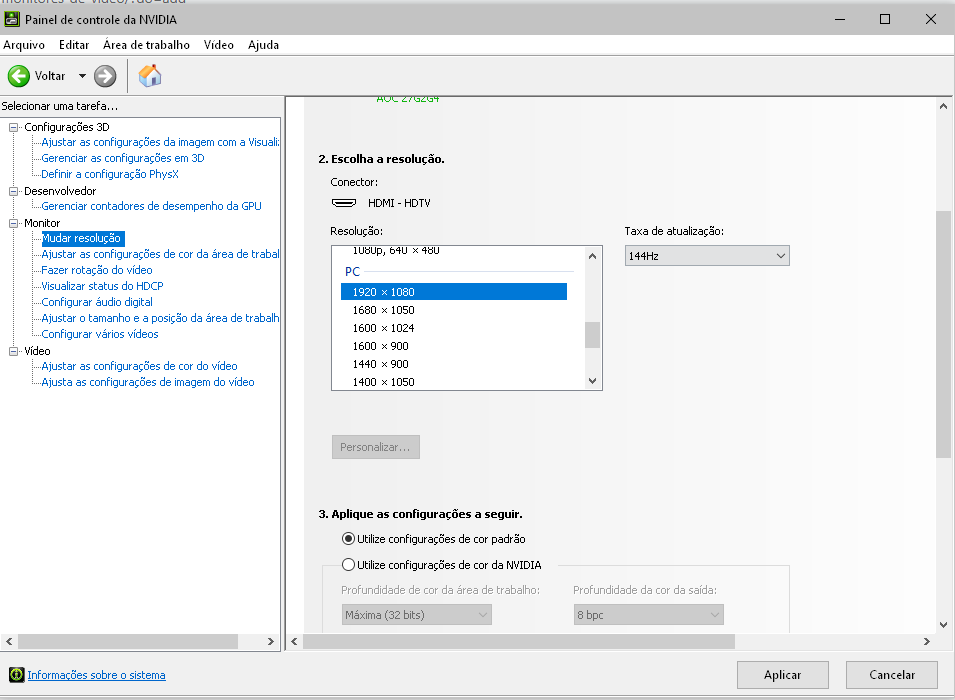The height and width of the screenshot is (700, 955).
Task: Open 'Informações sobre o sistema' link
Action: [96, 675]
